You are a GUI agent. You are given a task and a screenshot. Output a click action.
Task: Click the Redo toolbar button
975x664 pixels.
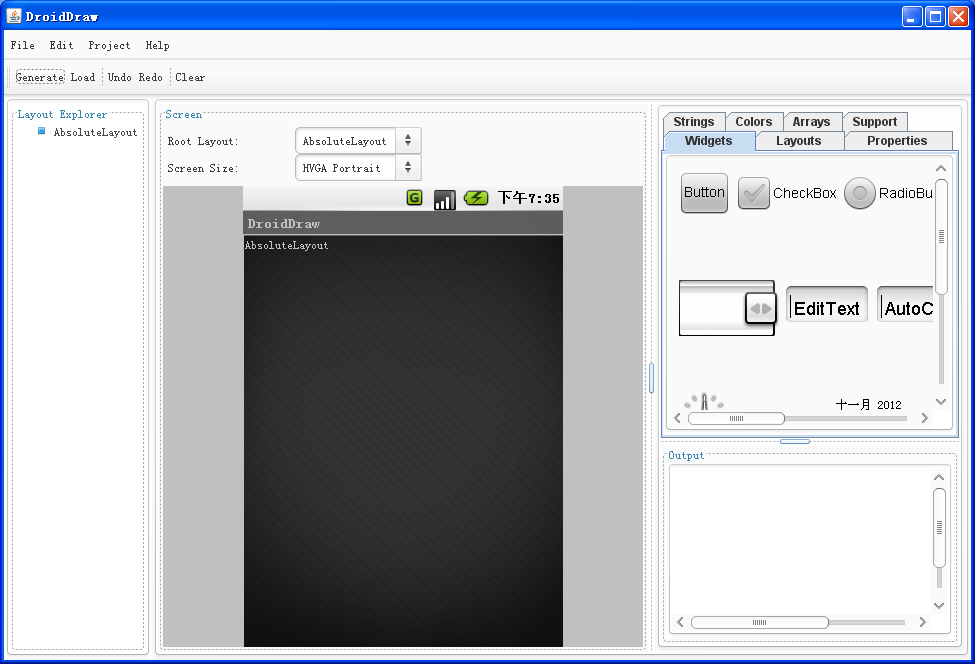(x=150, y=77)
